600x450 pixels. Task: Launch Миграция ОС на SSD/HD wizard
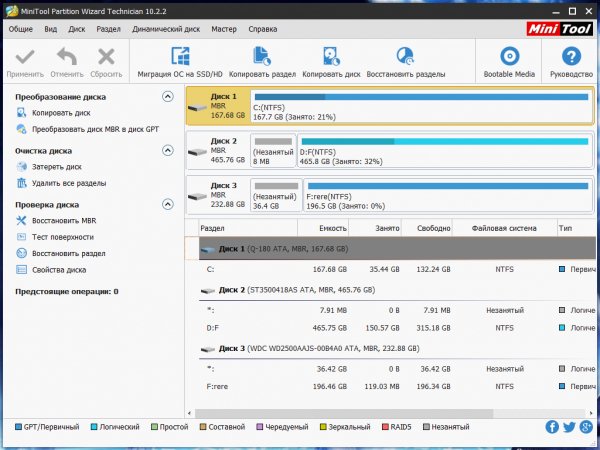tap(180, 62)
